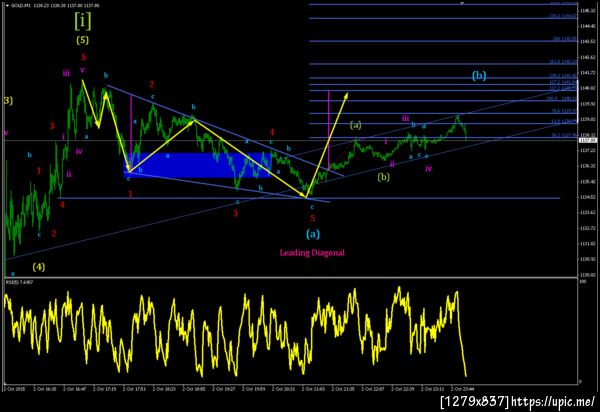Click the 2 Oct 17:19 time label
Image resolution: width=600 pixels, height=412 pixels.
[x=104, y=389]
